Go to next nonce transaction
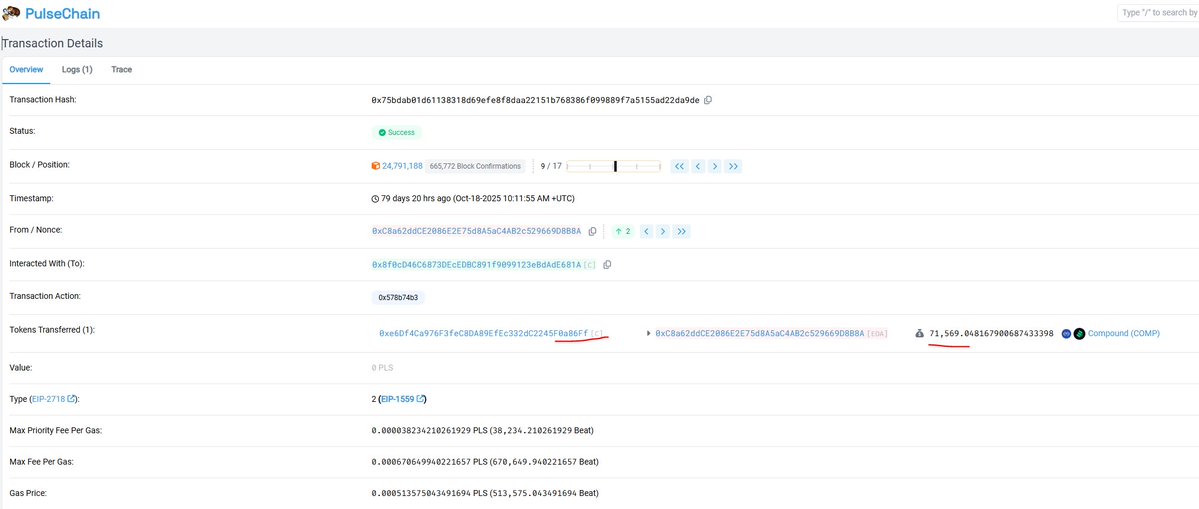This screenshot has height=509, width=1199. pyautogui.click(x=664, y=231)
